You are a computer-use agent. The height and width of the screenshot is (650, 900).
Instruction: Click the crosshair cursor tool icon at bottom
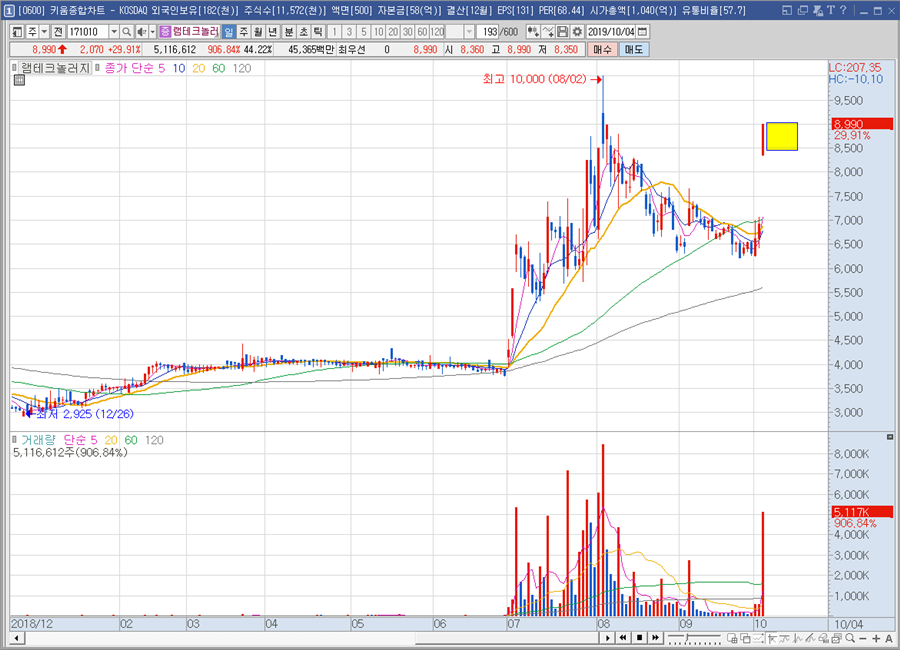772,638
